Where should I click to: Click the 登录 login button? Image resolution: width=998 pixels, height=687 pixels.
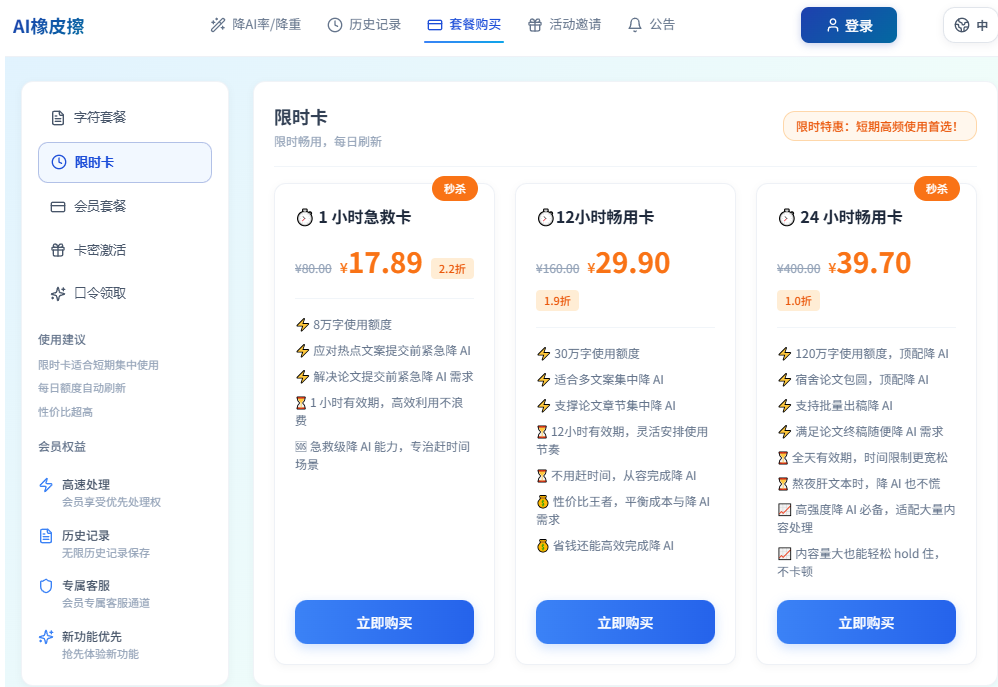[848, 25]
